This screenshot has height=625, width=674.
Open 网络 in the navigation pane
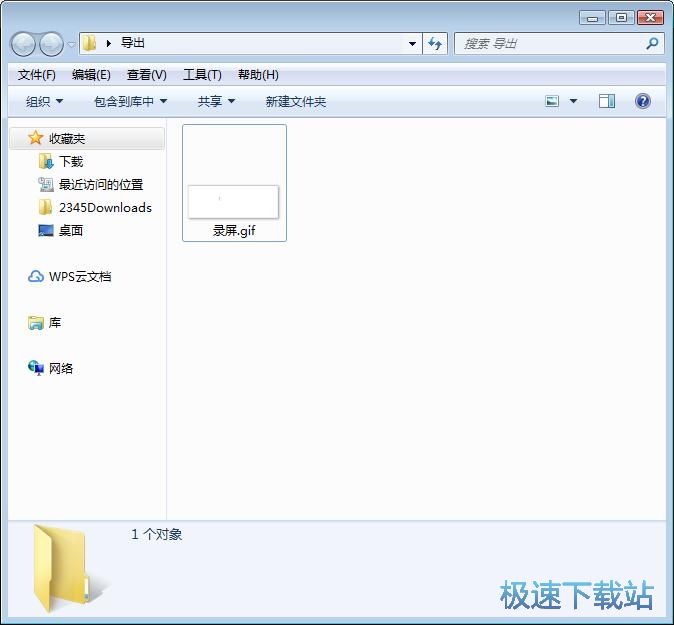pos(61,368)
